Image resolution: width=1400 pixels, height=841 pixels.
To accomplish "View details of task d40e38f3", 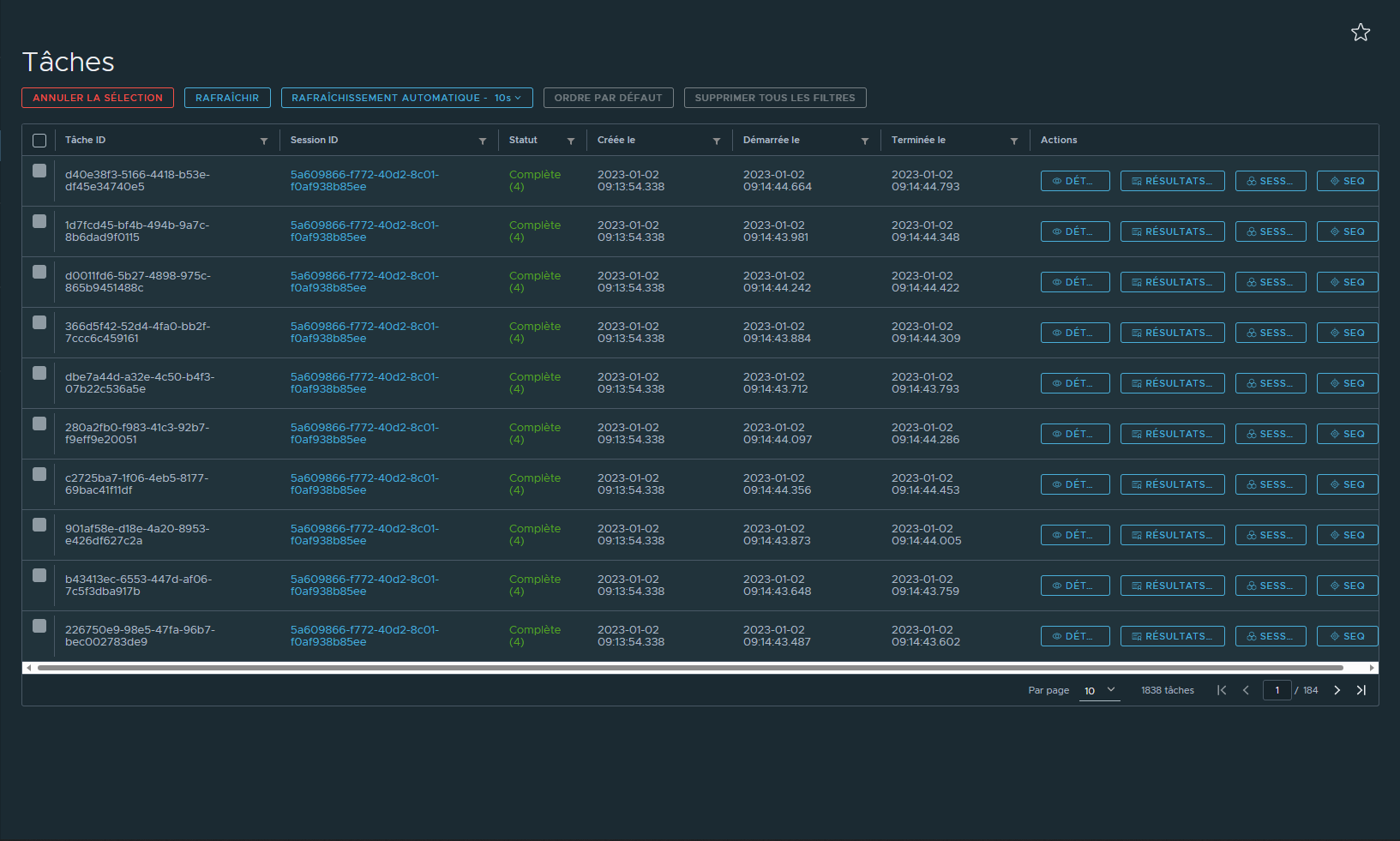I will tap(1075, 181).
